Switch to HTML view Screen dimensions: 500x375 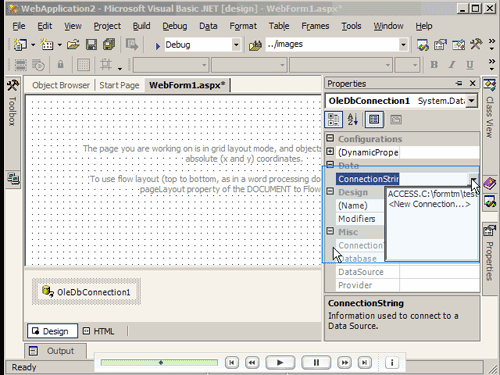click(x=99, y=331)
